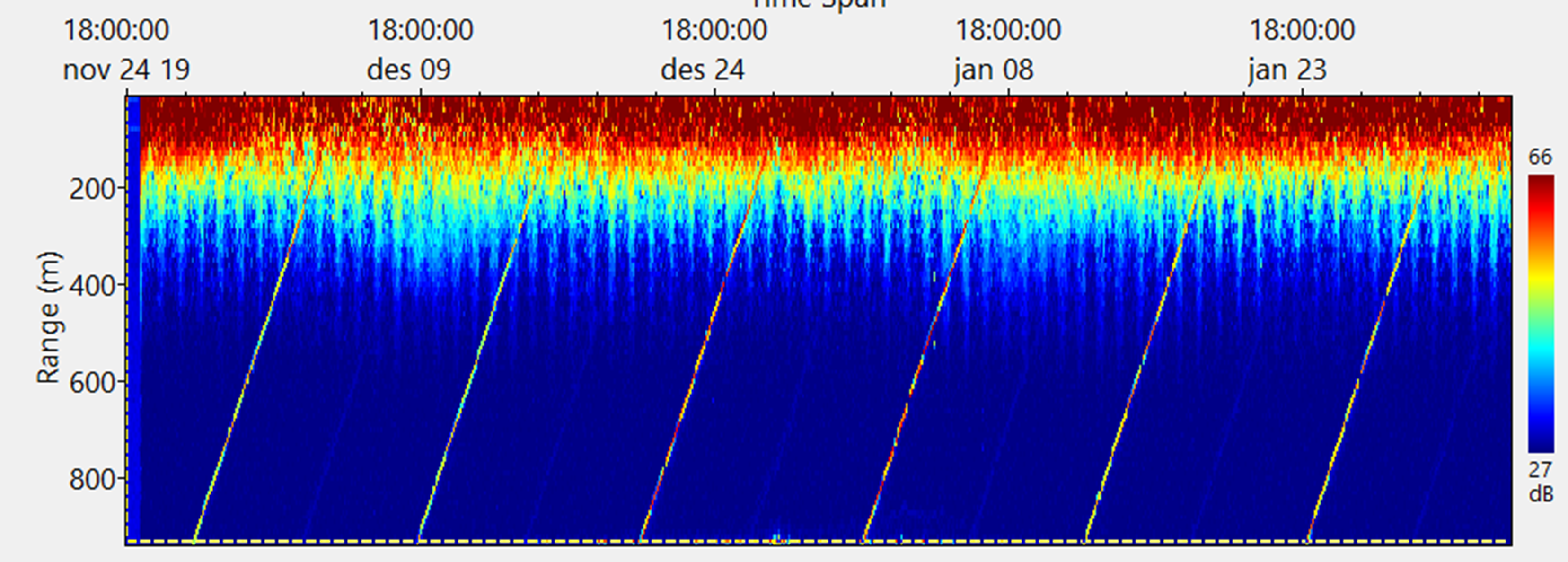Click the dB color scale bar

pos(1541,314)
